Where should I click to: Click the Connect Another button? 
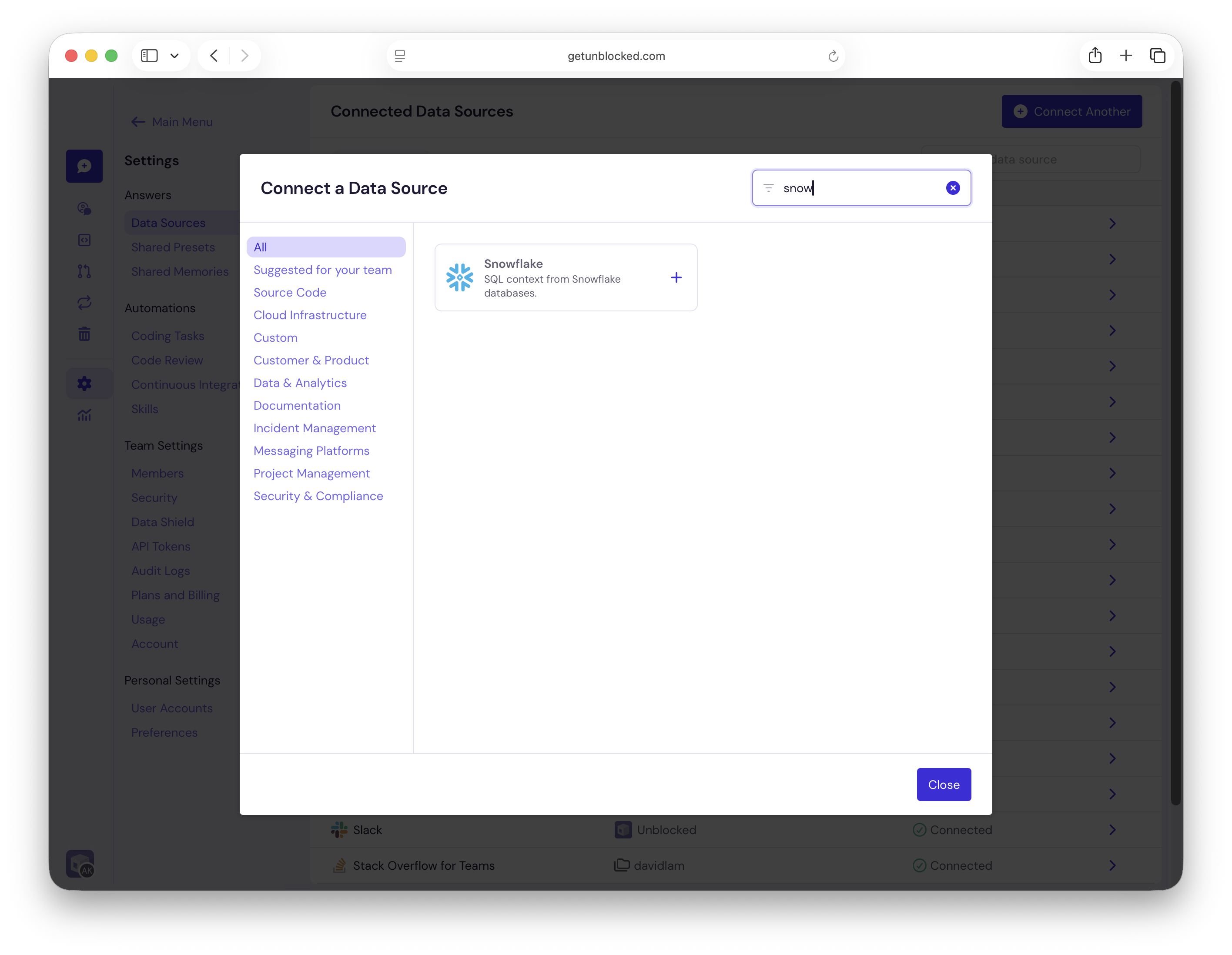(1071, 111)
